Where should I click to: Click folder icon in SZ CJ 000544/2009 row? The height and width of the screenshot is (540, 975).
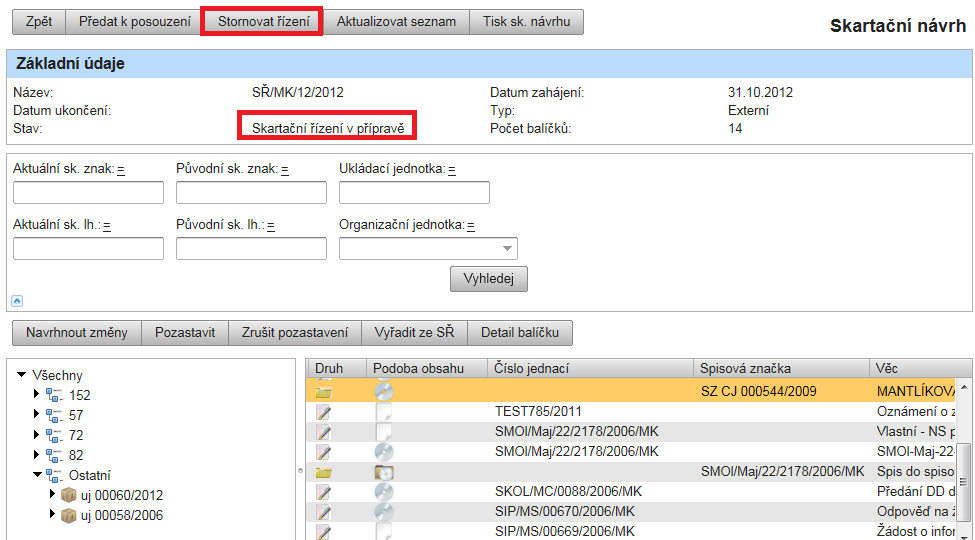point(324,392)
